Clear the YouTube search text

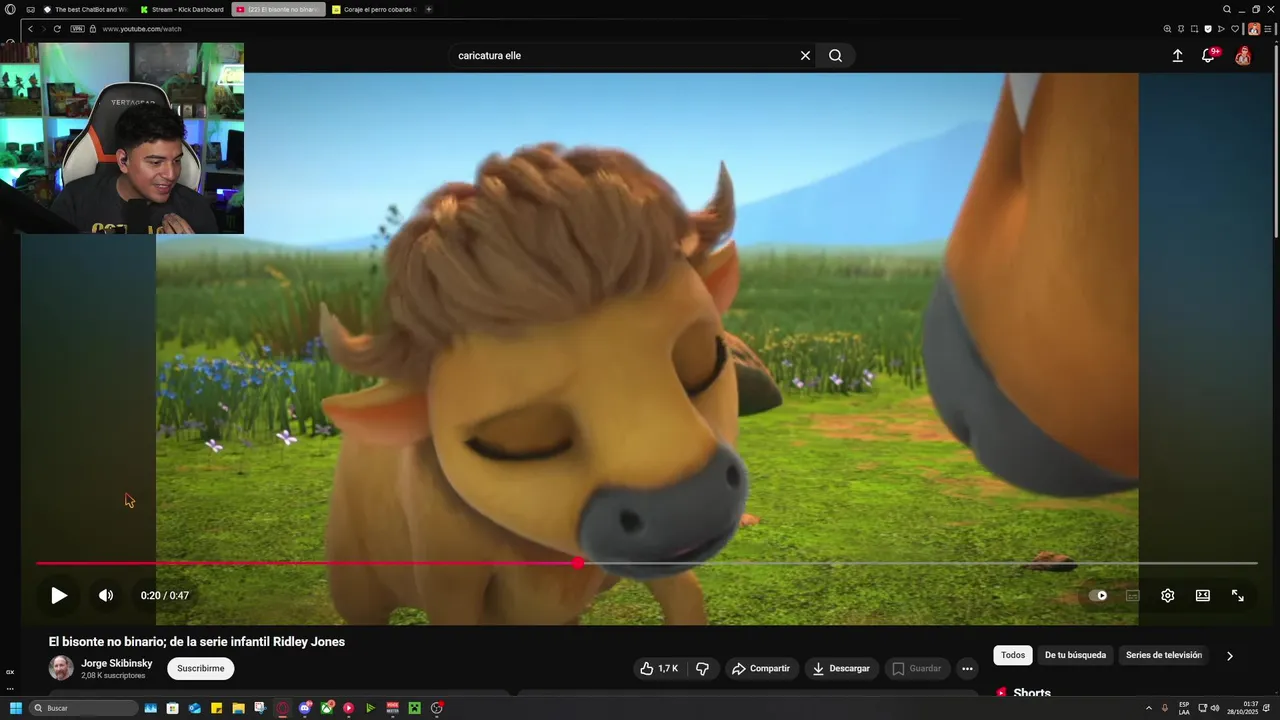[x=805, y=56]
